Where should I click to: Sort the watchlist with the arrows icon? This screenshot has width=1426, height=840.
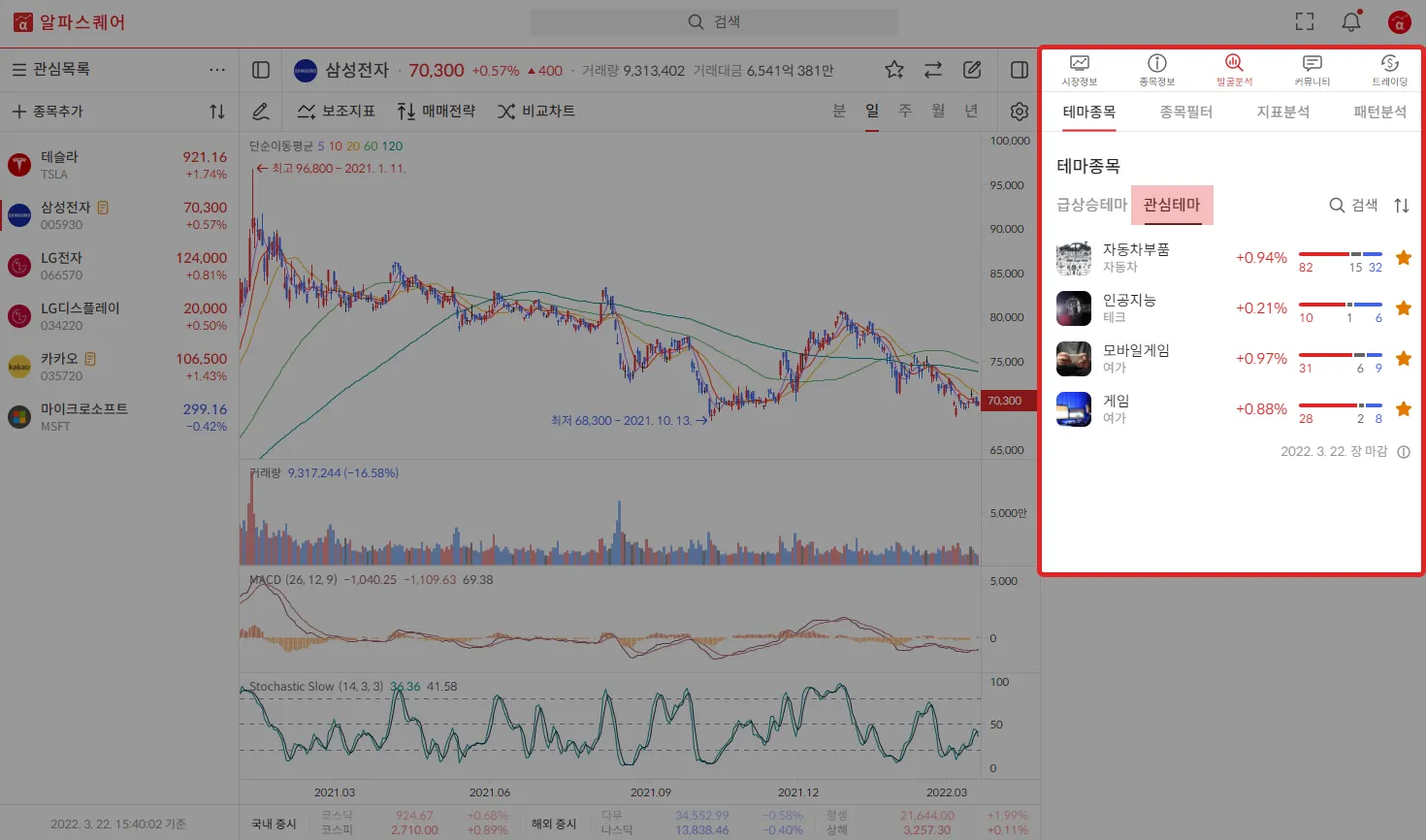(217, 112)
